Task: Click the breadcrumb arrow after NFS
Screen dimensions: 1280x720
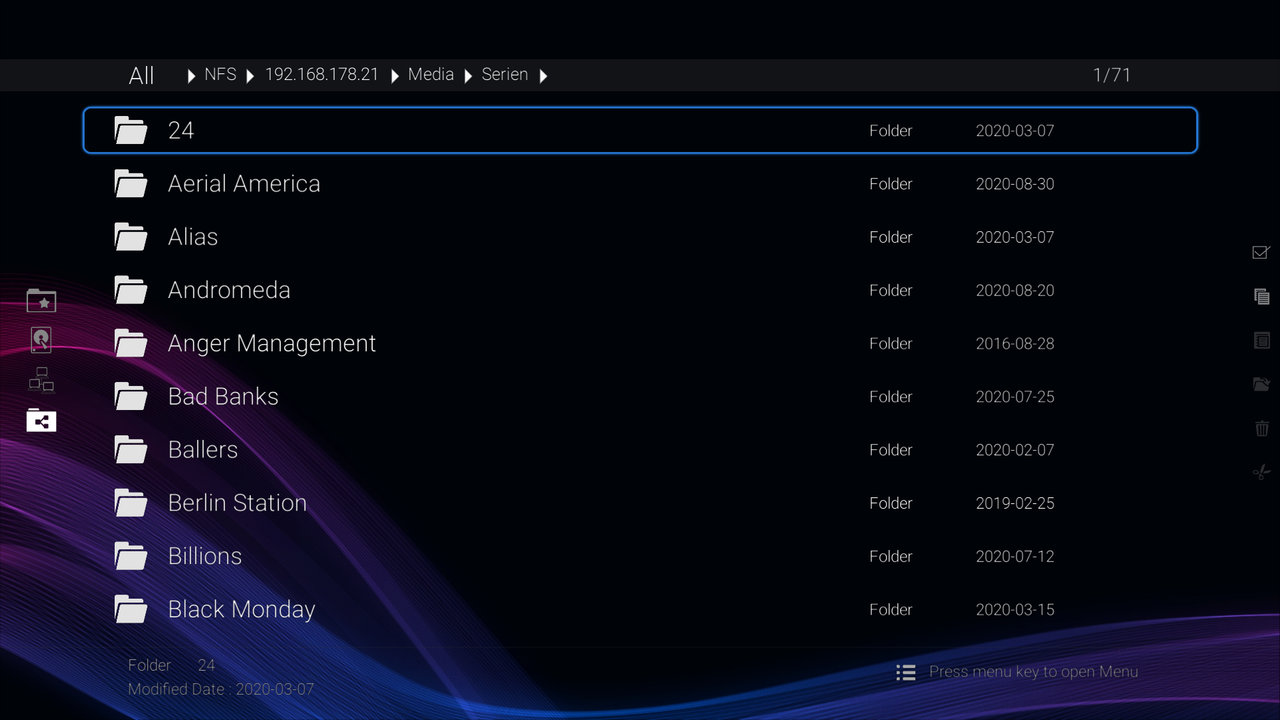Action: [250, 75]
